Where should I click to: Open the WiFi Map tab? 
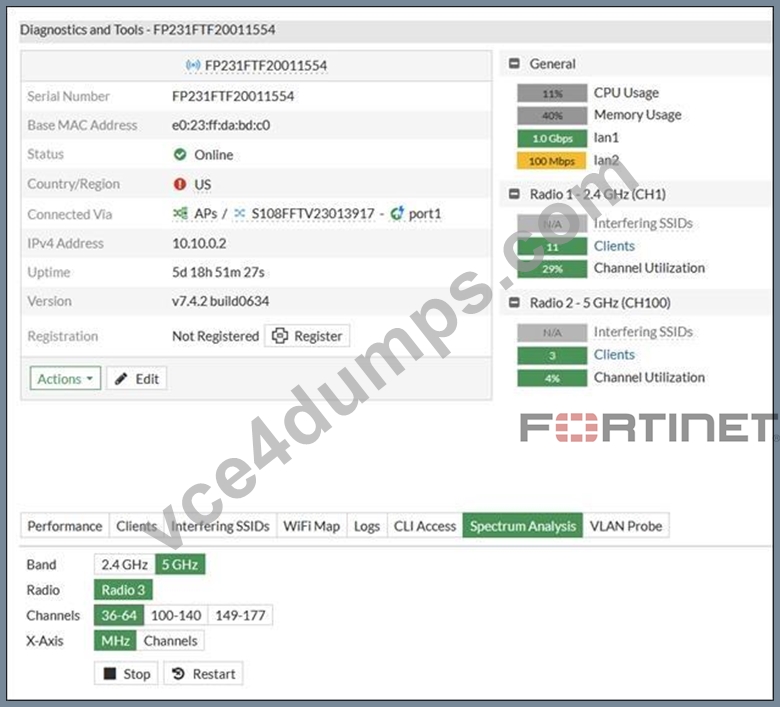311,525
